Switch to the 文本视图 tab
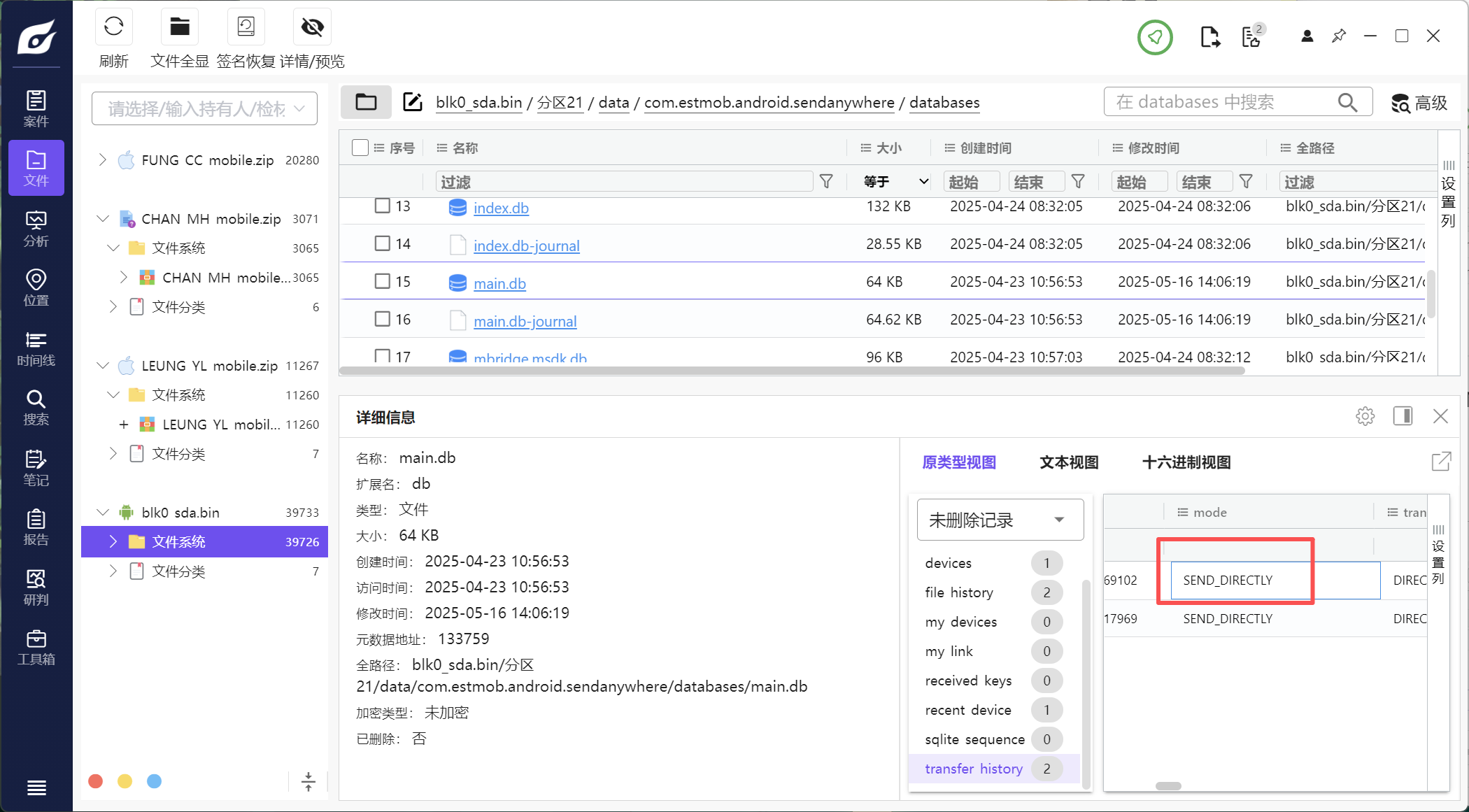Screen dimensions: 1469x812 point(1068,462)
